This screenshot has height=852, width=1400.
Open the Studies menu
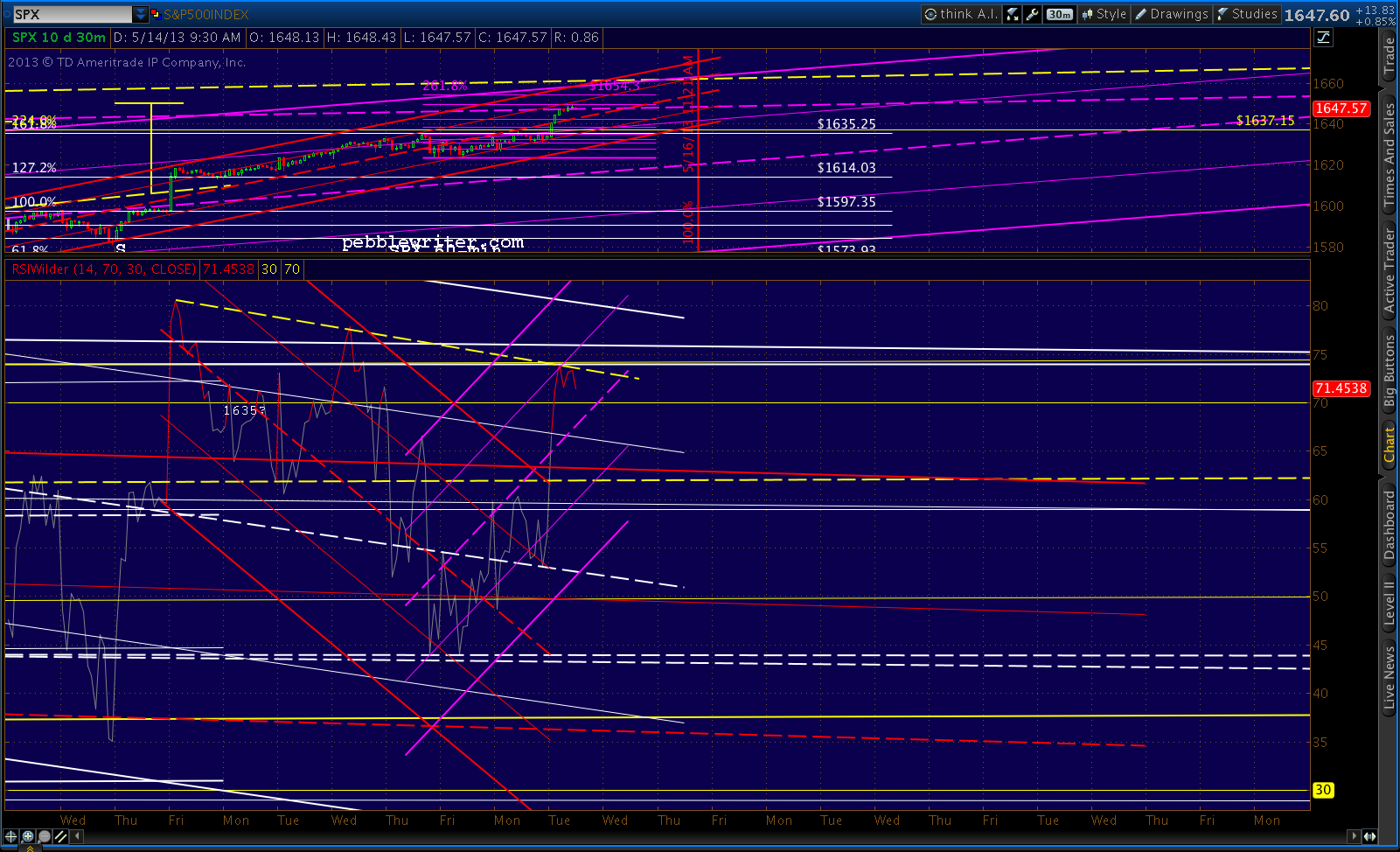[x=1247, y=14]
